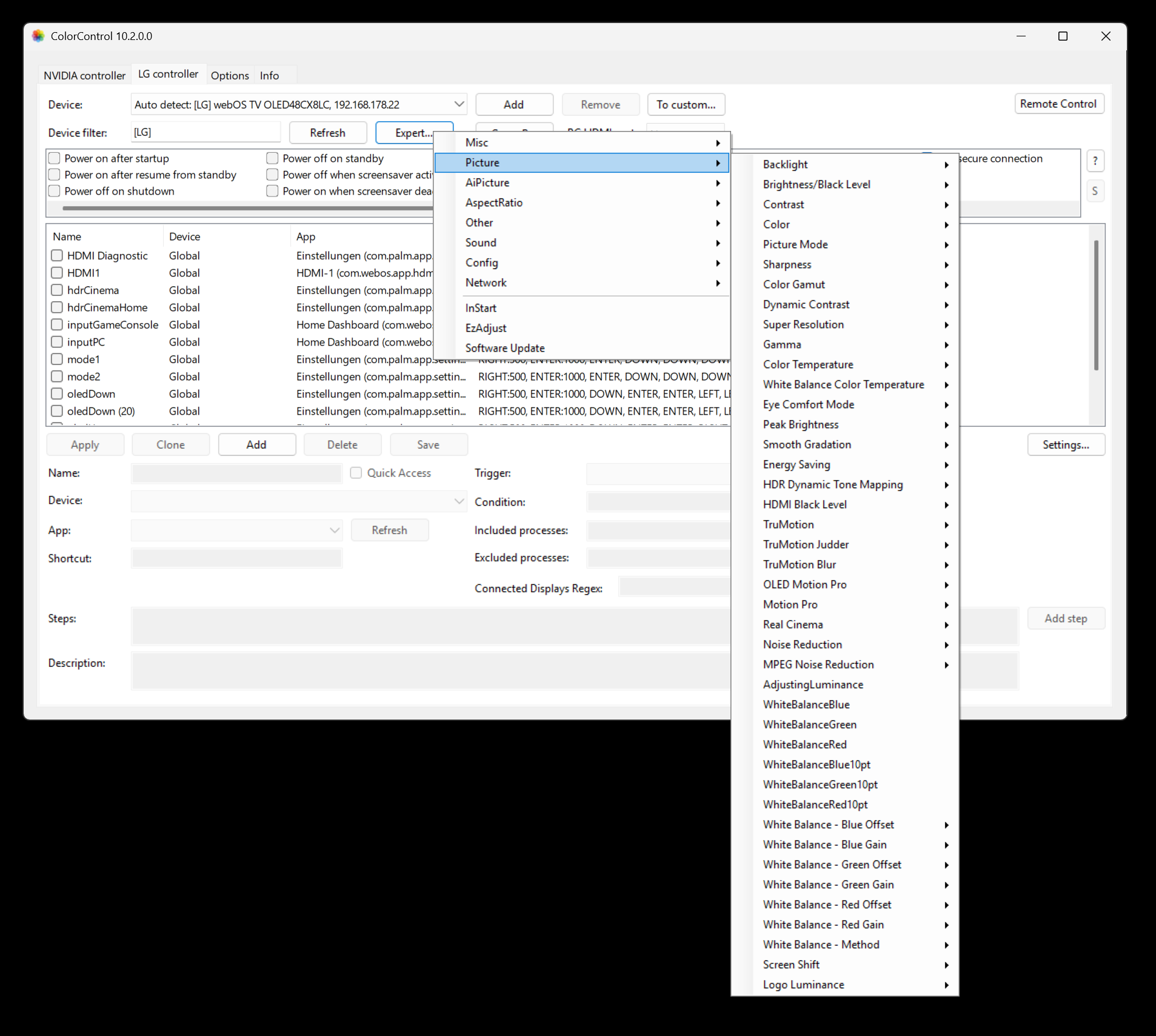Screen dimensions: 1156x1036
Task: Click the question mark help button
Action: (x=1095, y=161)
